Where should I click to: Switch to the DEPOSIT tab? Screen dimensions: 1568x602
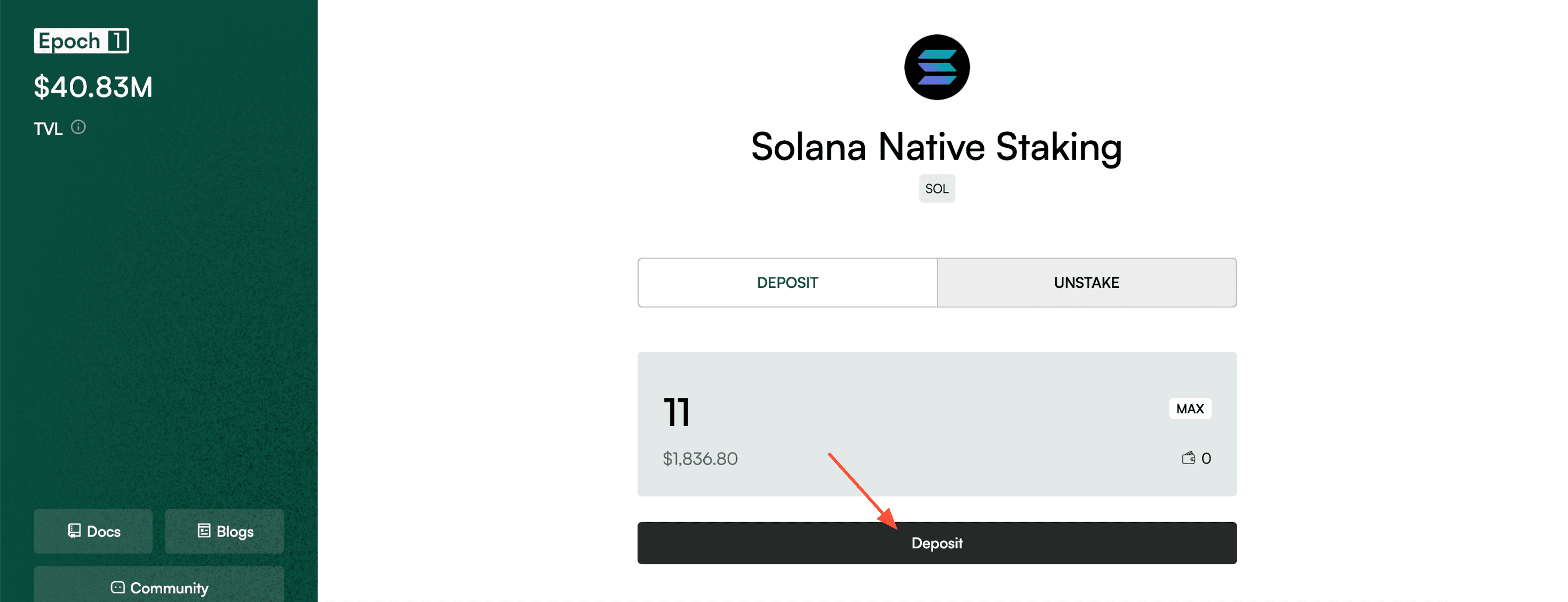click(x=787, y=283)
